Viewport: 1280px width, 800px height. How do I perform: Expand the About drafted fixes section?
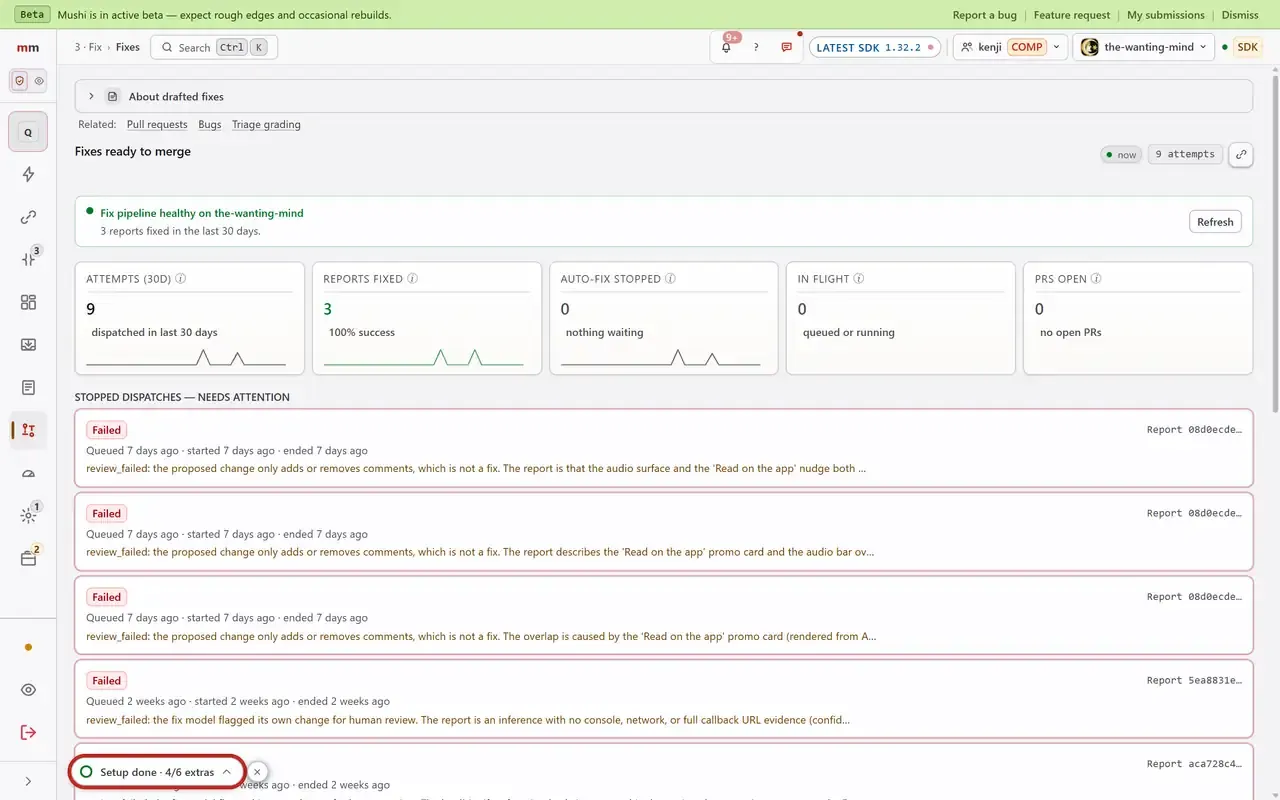(663, 96)
